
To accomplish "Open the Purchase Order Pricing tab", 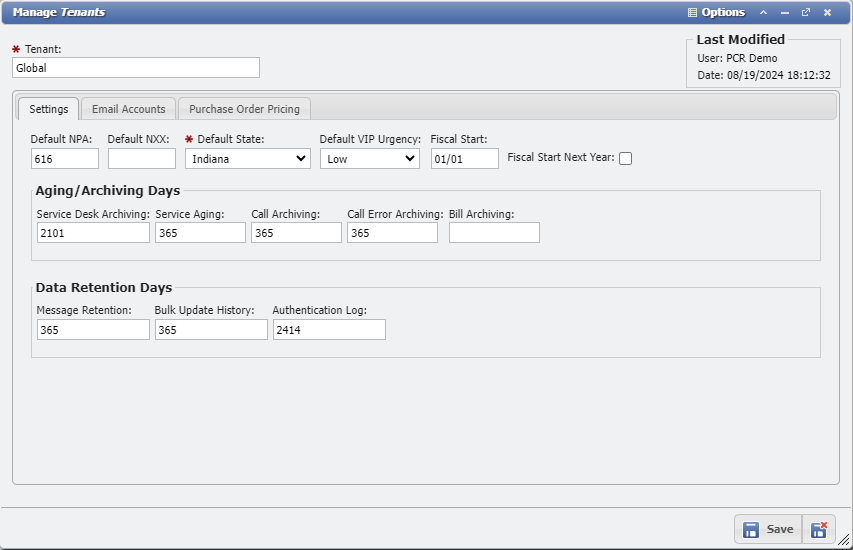I will 246,109.
